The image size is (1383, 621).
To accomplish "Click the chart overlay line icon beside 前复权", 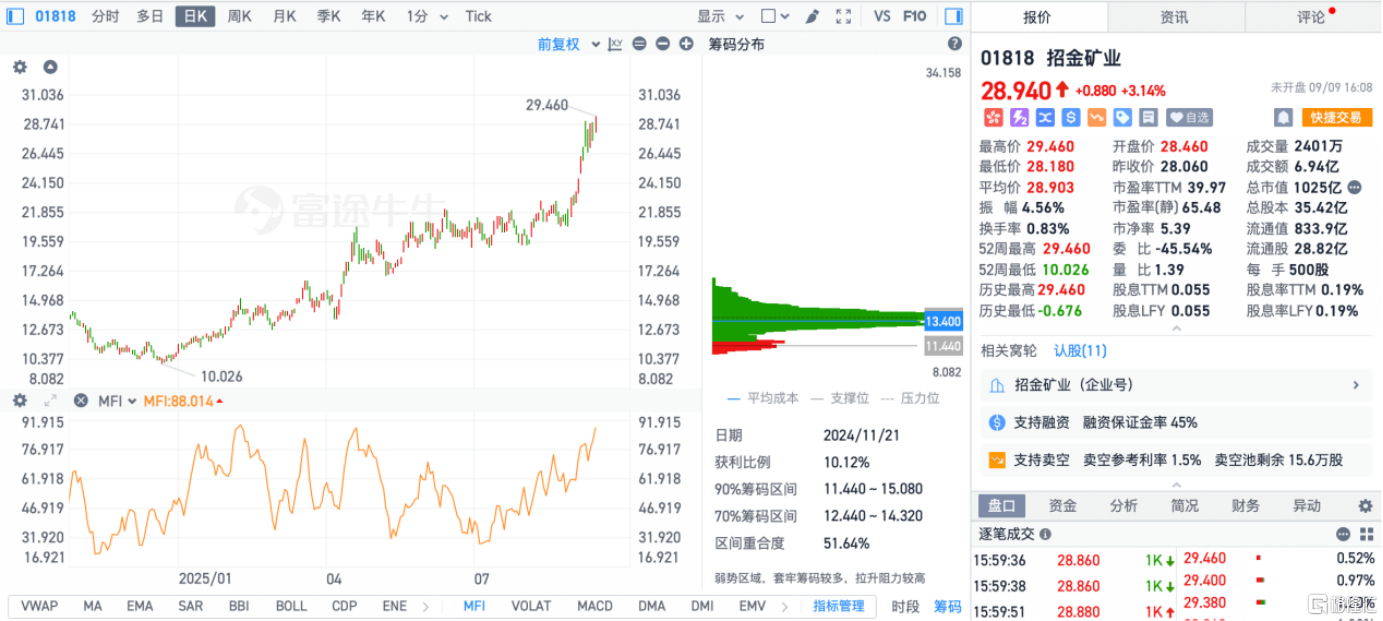I will (x=615, y=44).
